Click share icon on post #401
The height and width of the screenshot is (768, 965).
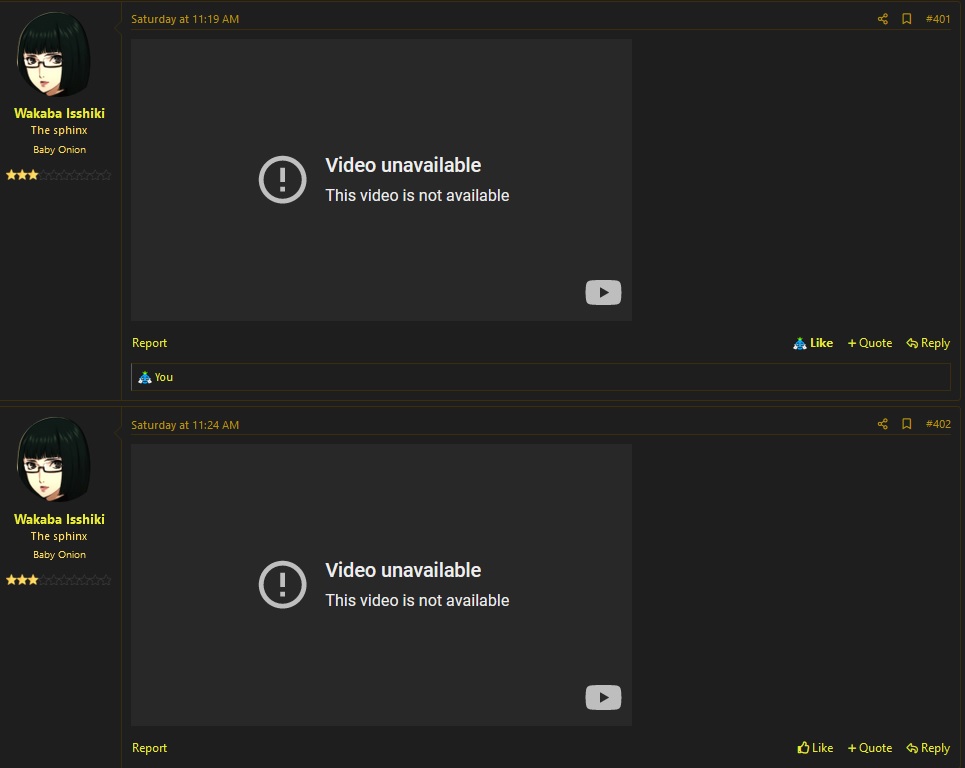882,19
